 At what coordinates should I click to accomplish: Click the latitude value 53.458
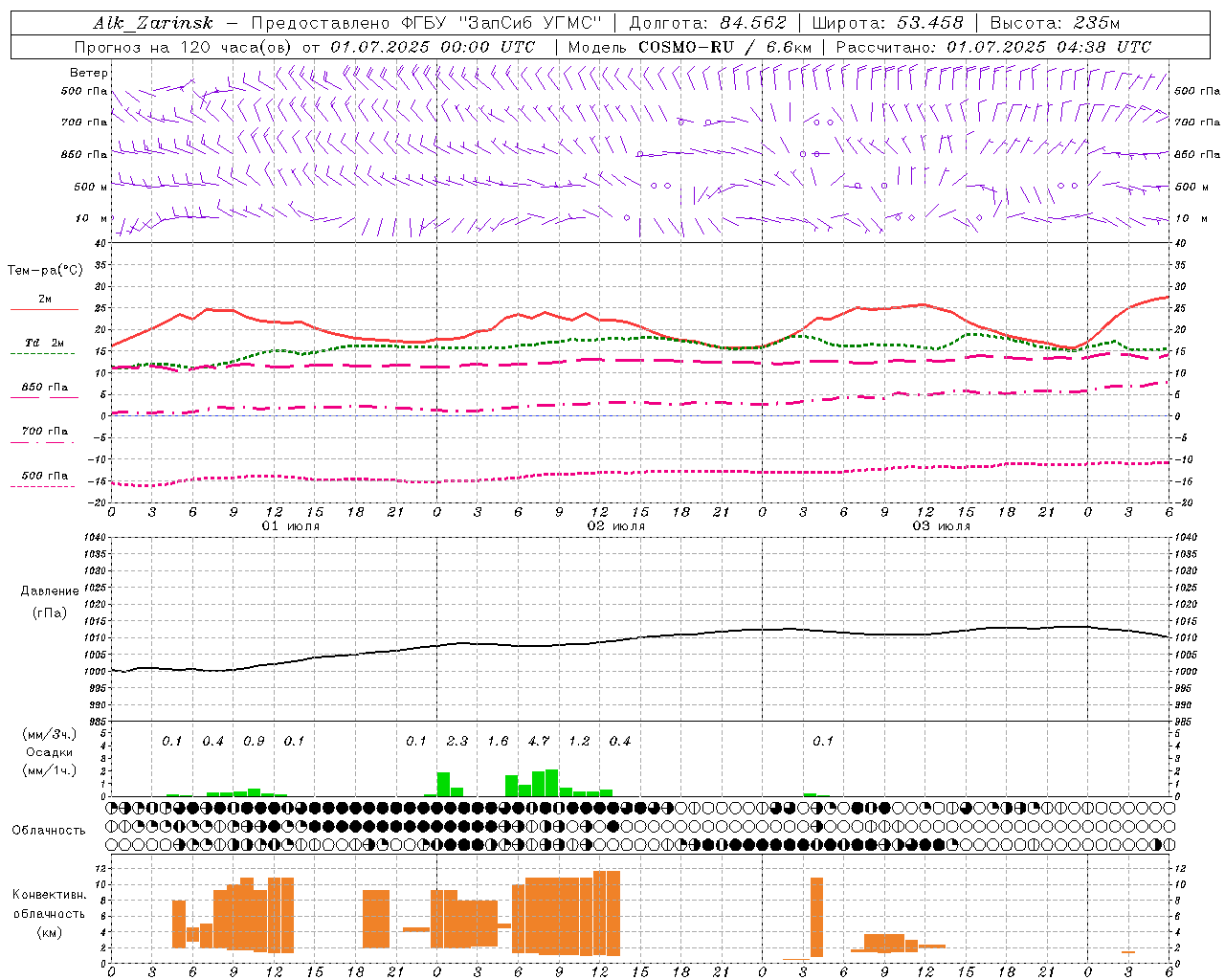click(x=929, y=23)
